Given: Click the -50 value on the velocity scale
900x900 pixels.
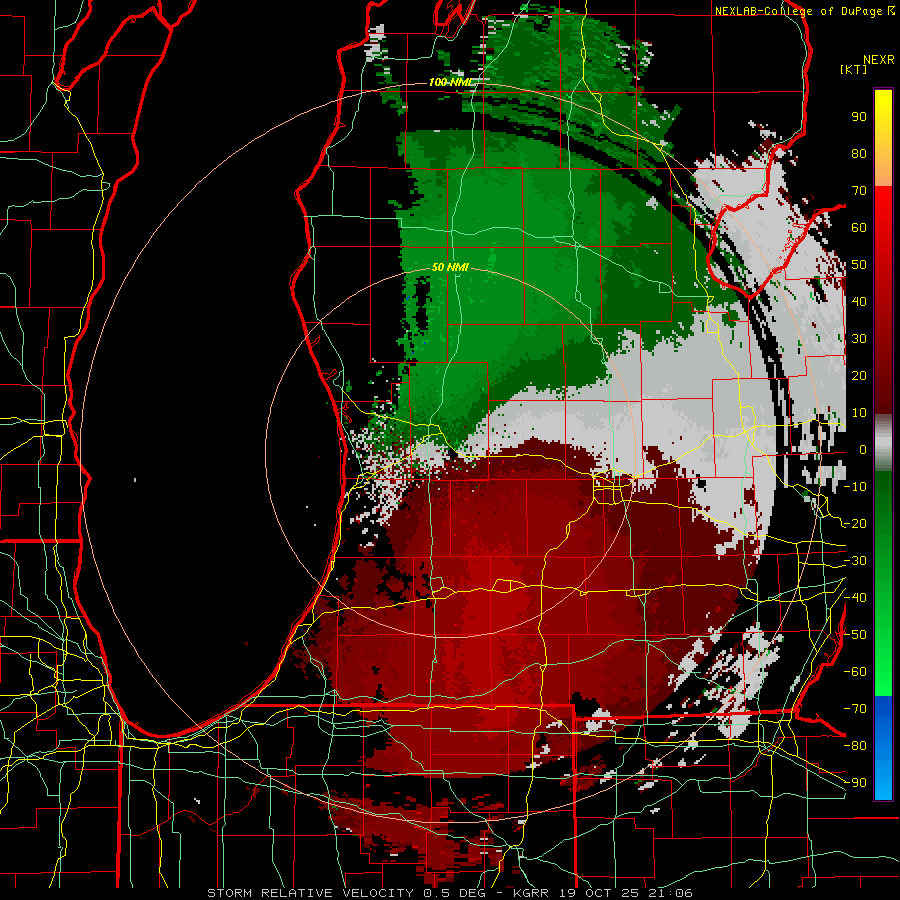Looking at the screenshot, I should (855, 635).
